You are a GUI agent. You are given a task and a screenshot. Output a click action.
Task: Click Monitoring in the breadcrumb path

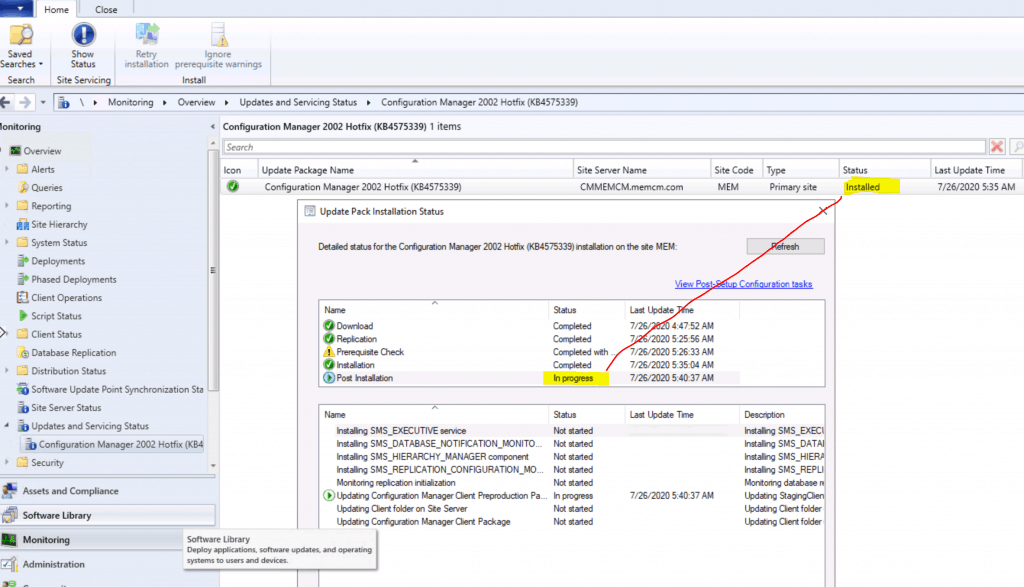[131, 103]
